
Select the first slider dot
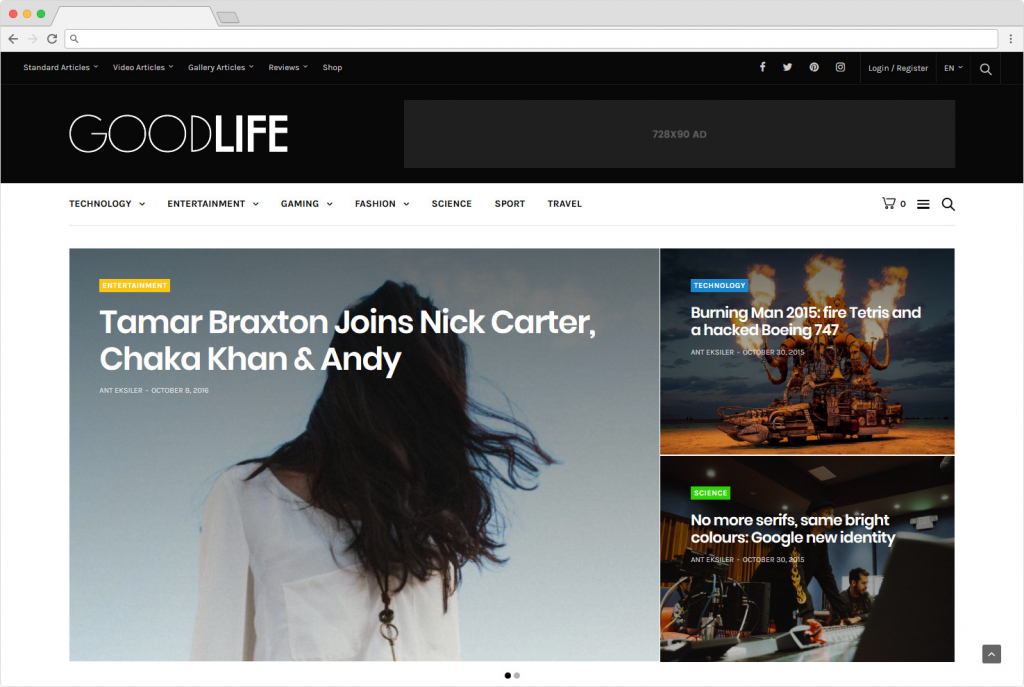coord(508,676)
